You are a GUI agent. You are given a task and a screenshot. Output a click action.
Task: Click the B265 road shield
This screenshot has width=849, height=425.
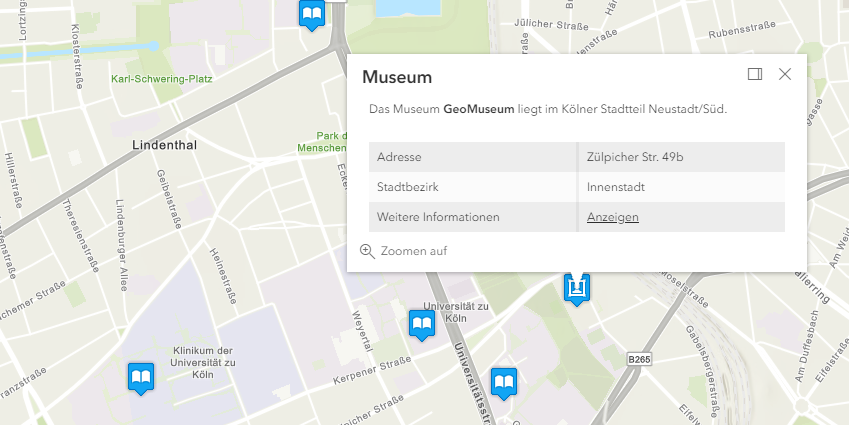point(639,357)
